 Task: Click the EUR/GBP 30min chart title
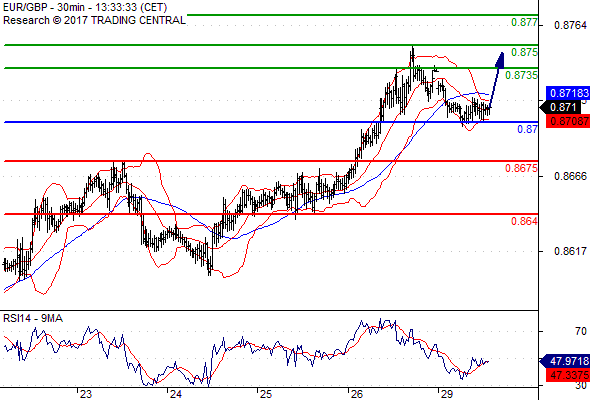85,7
